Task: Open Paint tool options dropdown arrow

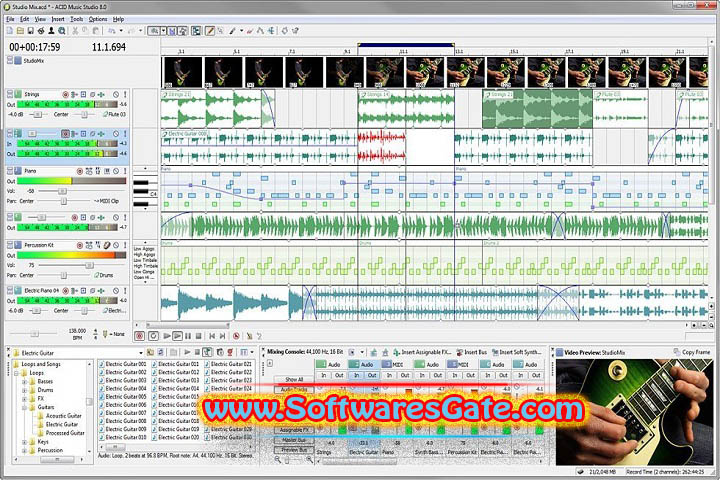Action: point(242,31)
